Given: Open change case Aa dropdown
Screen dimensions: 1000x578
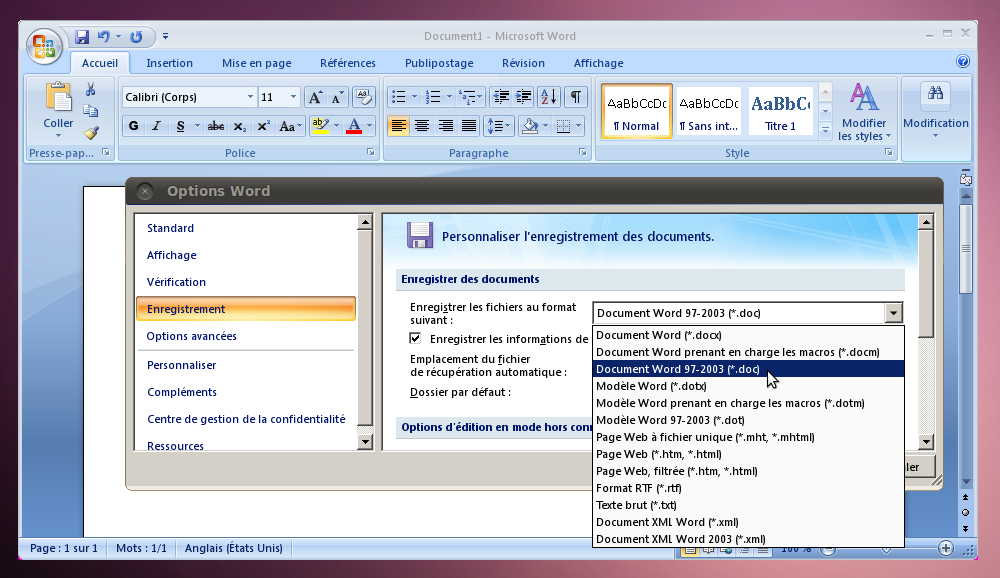Looking at the screenshot, I should coord(290,126).
